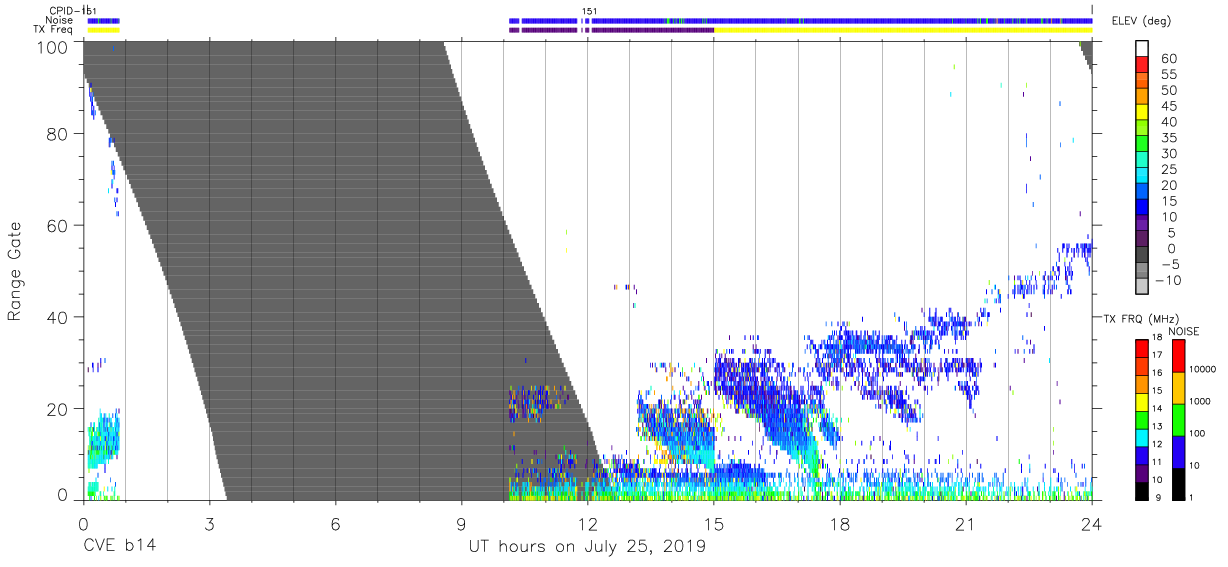Click the y-axis range gate label "20"
The width and height of the screenshot is (1228, 567).
[58, 409]
